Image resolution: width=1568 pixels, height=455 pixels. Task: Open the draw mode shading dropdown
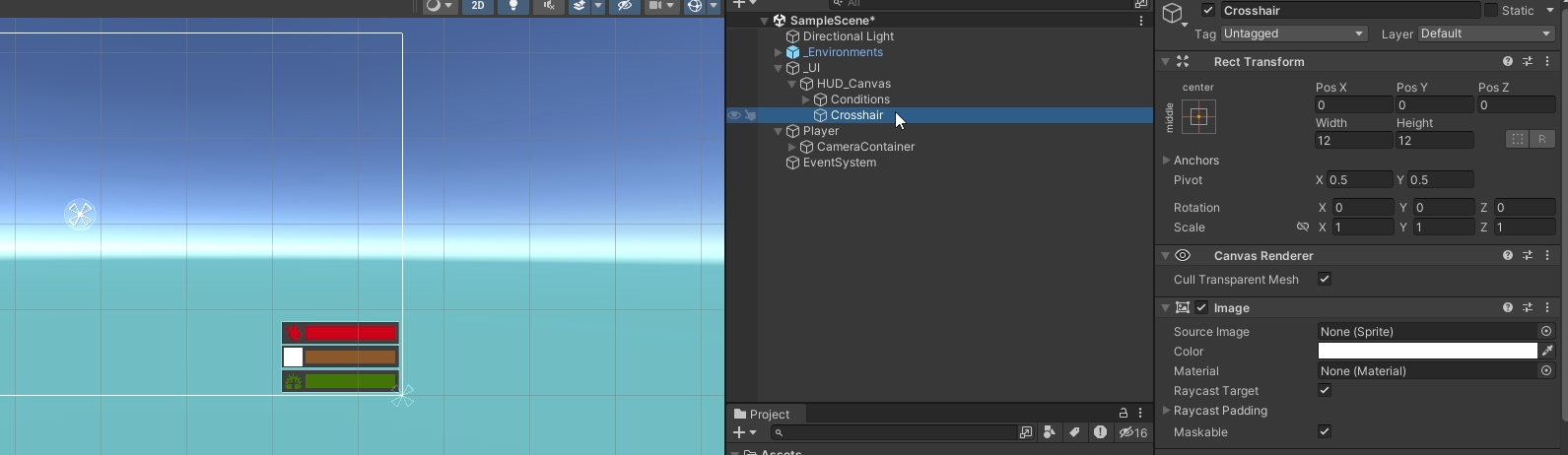click(x=440, y=6)
